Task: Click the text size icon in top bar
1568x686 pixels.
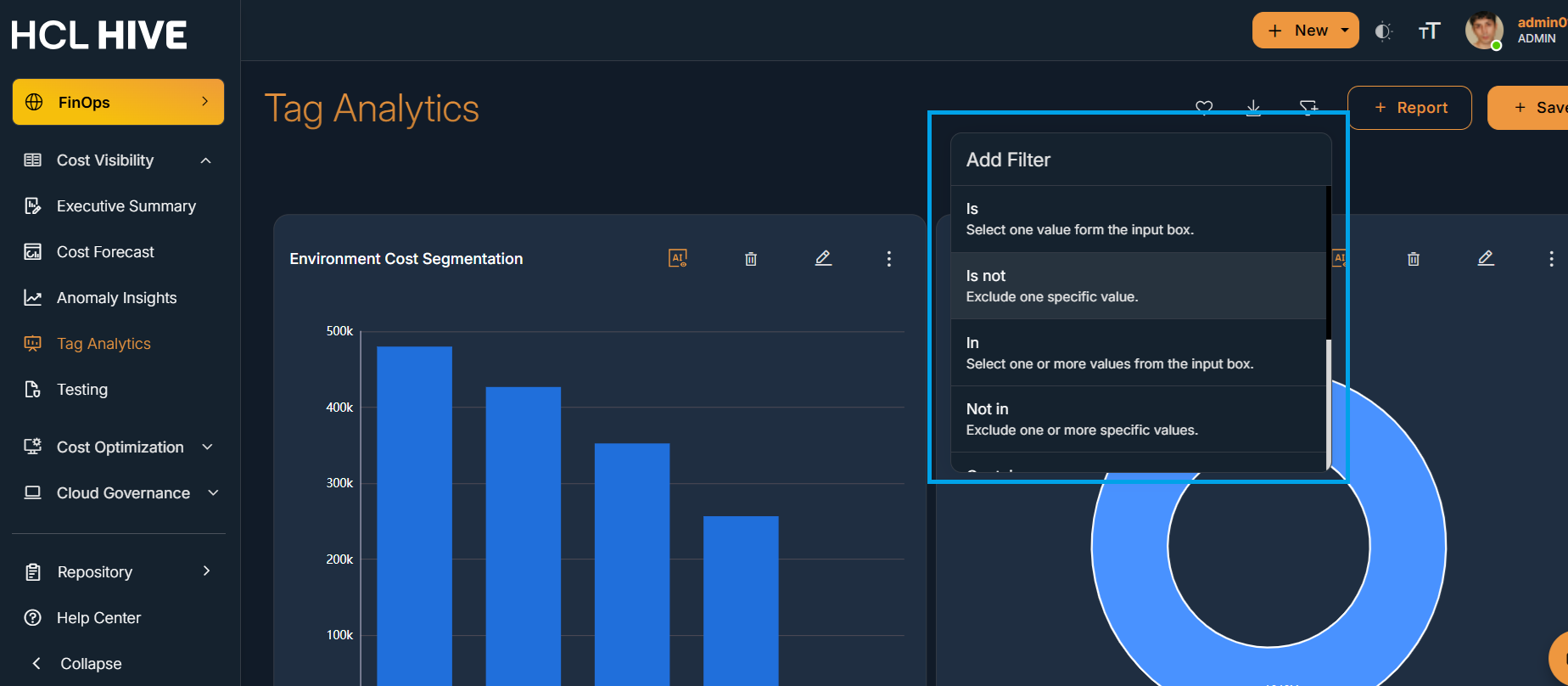Action: click(1430, 31)
